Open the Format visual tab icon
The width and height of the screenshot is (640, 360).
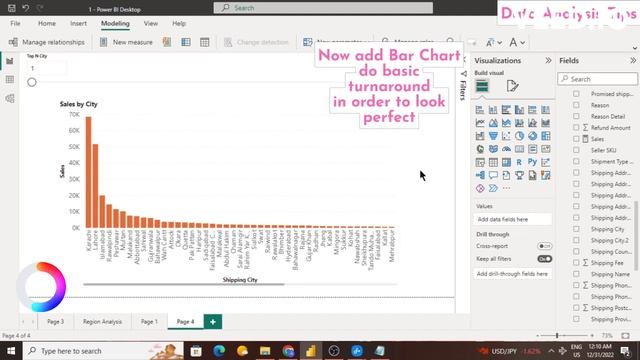pos(512,86)
